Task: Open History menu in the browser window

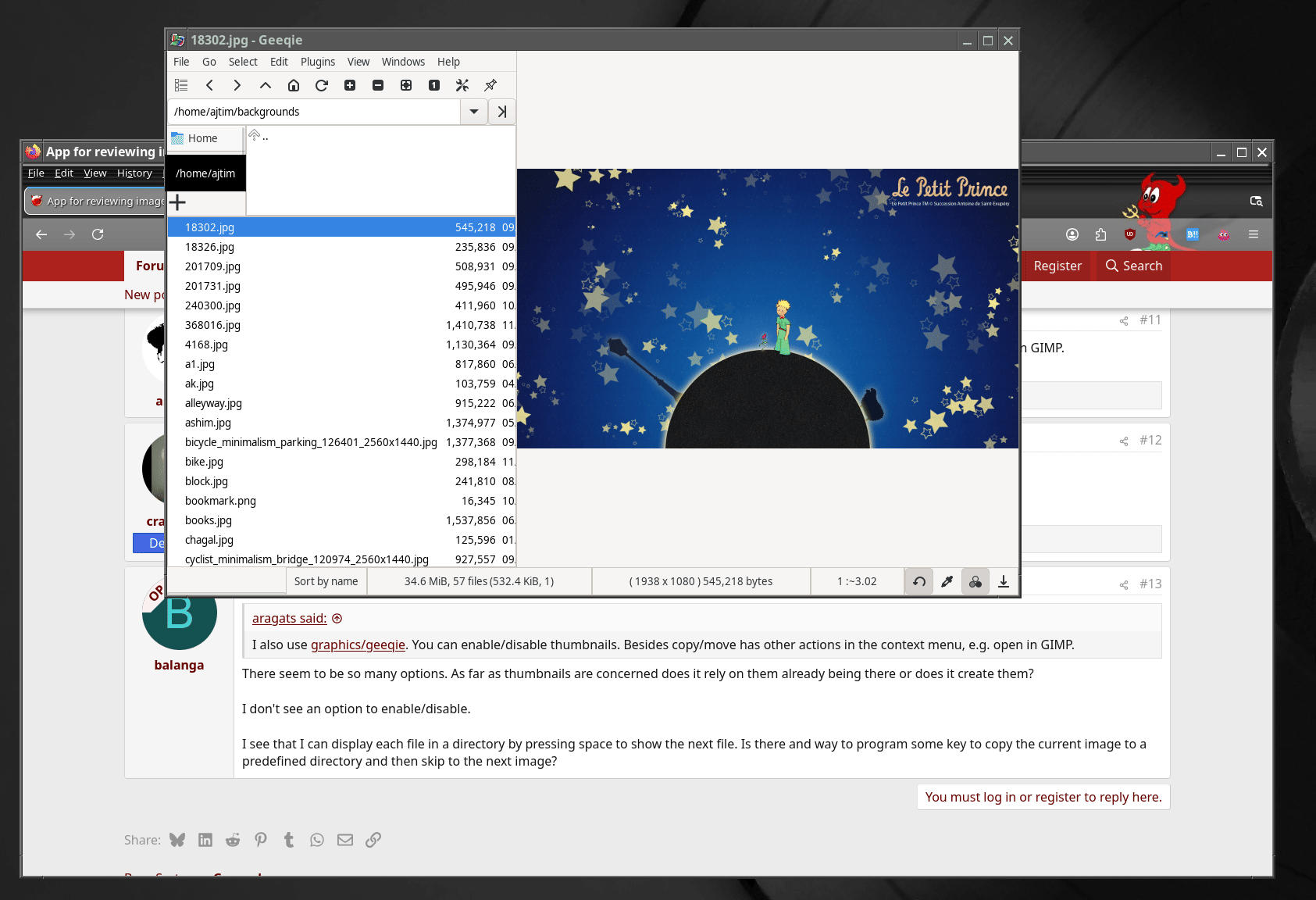Action: point(134,173)
